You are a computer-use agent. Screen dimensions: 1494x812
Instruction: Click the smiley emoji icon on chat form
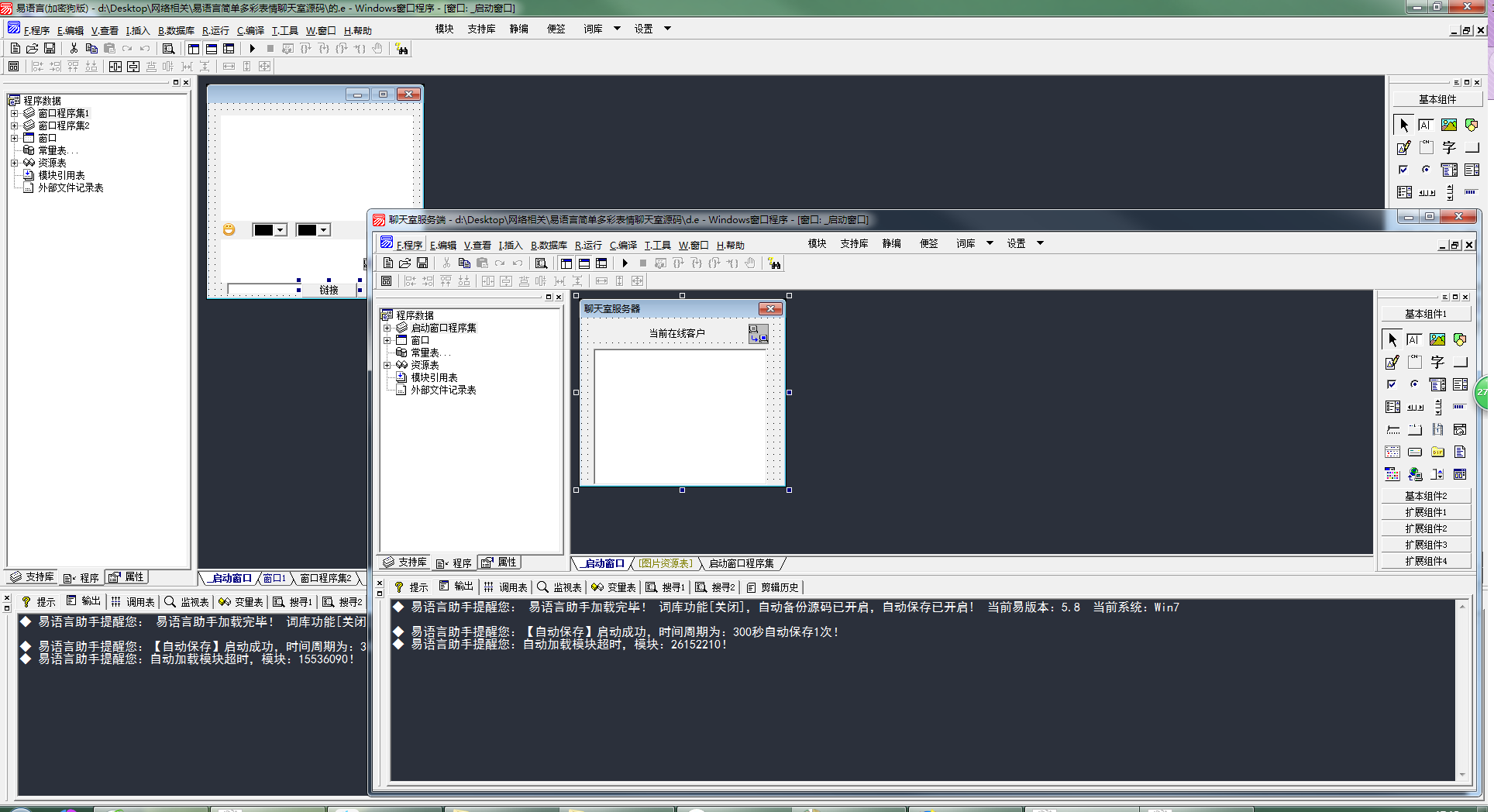coord(229,229)
